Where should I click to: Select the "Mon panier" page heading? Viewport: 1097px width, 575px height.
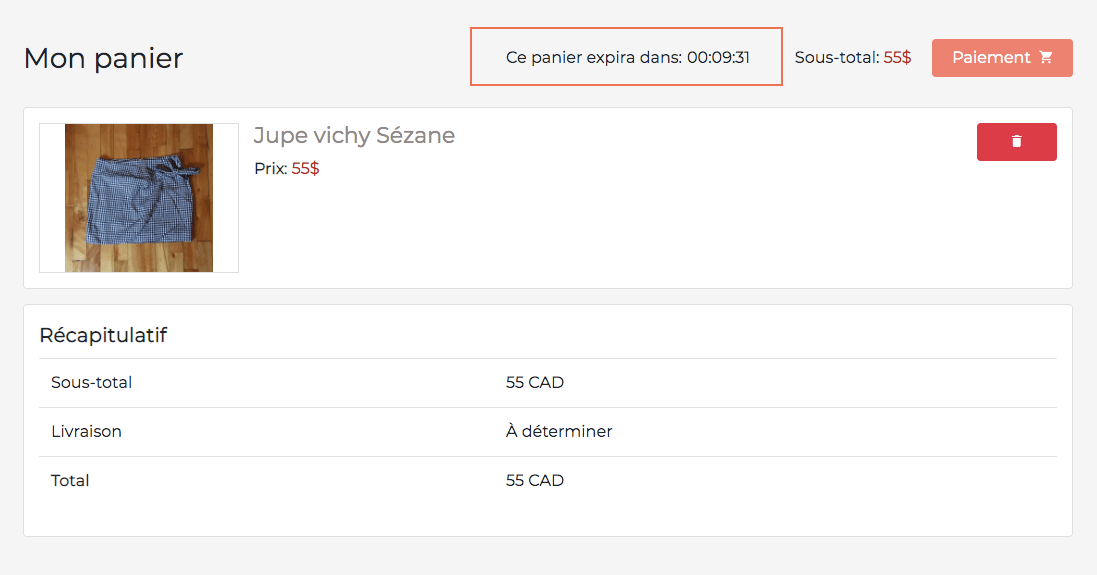point(103,58)
